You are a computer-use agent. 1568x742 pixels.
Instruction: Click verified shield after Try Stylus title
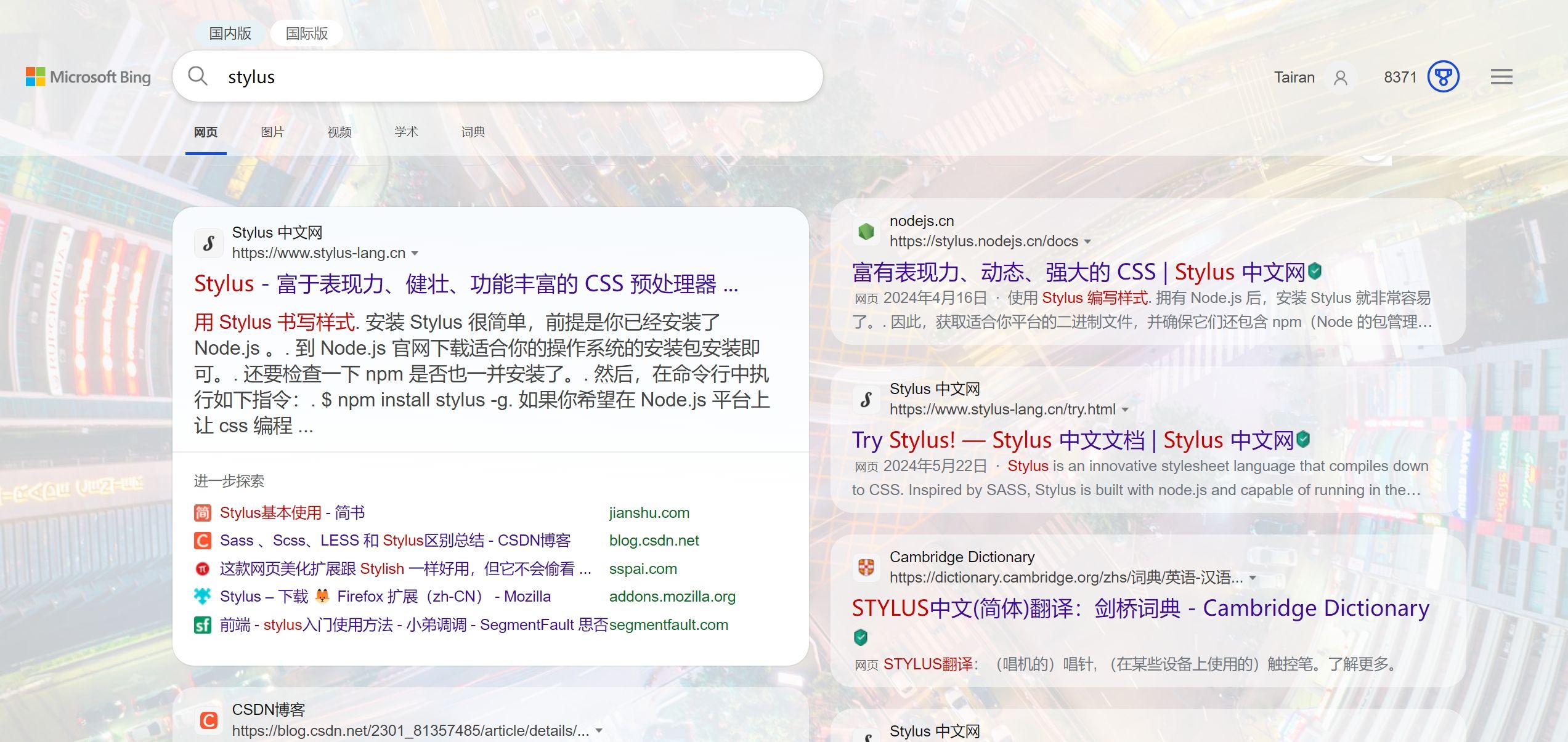click(1302, 439)
